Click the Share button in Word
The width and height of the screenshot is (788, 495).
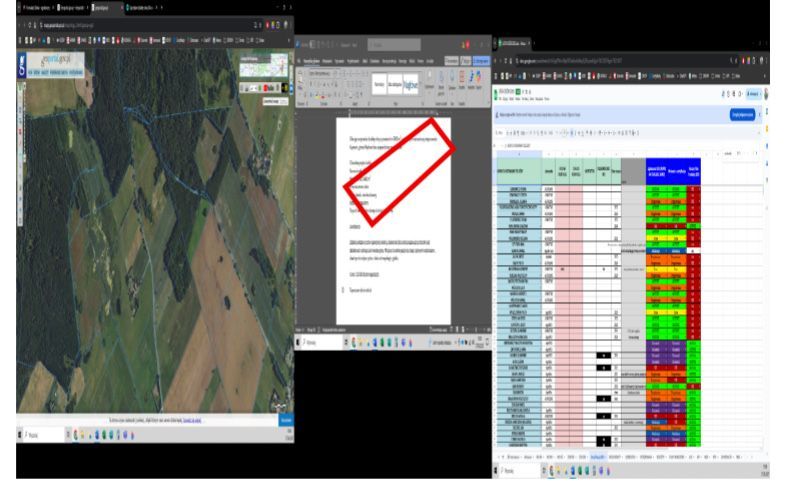pos(482,61)
